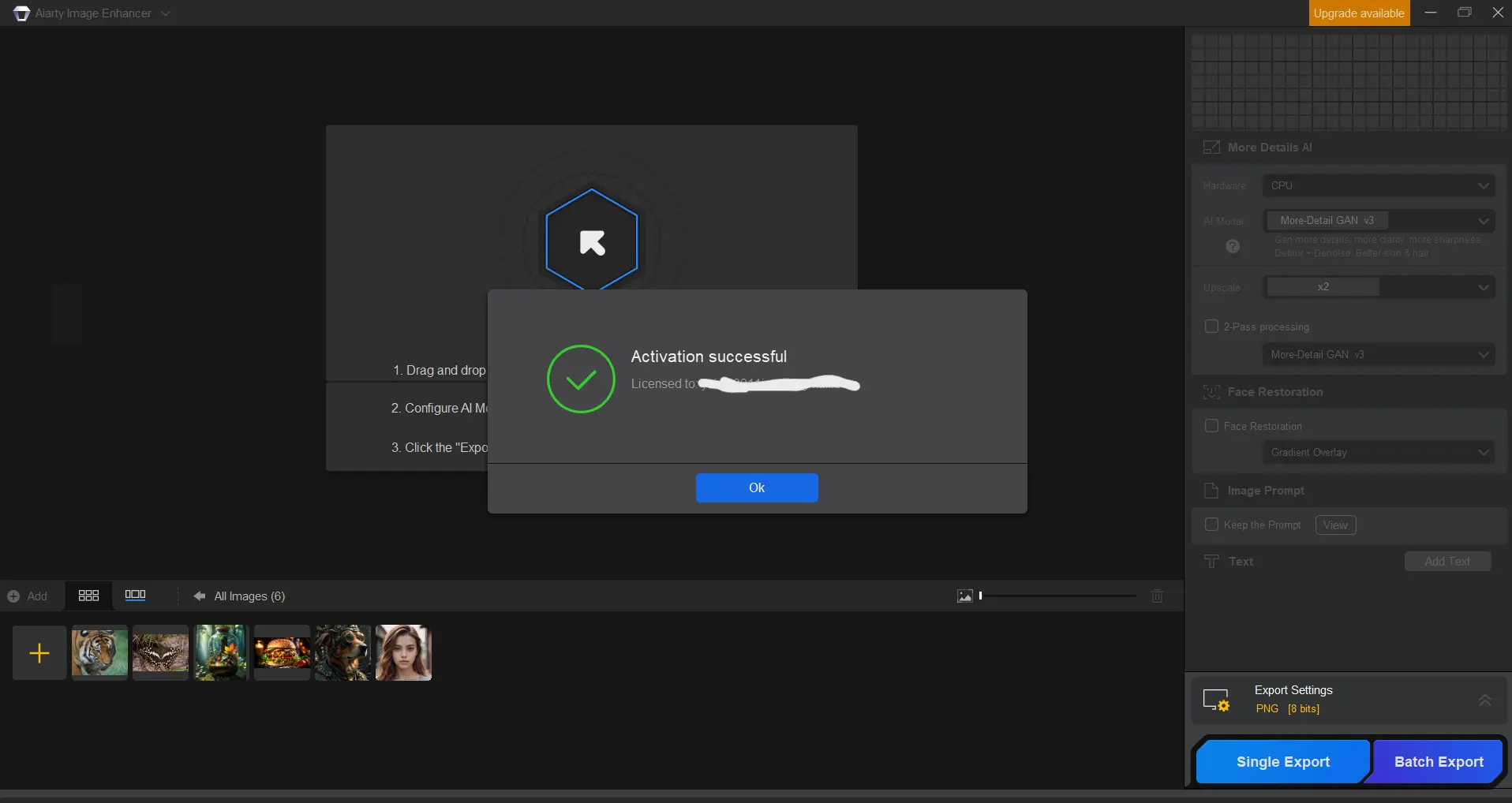1512x803 pixels.
Task: Open the AI Model More-Detail GAN v3 dropdown
Action: (x=1378, y=220)
